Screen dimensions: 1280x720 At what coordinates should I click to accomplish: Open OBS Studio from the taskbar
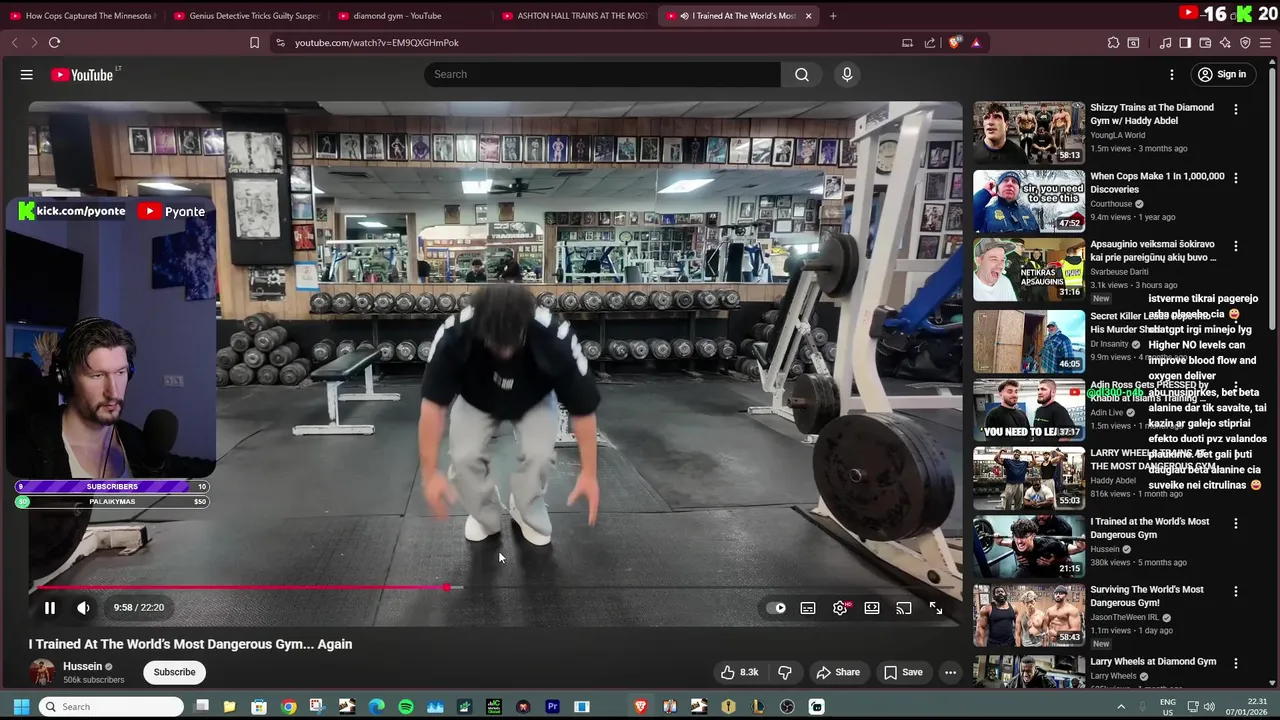click(787, 707)
